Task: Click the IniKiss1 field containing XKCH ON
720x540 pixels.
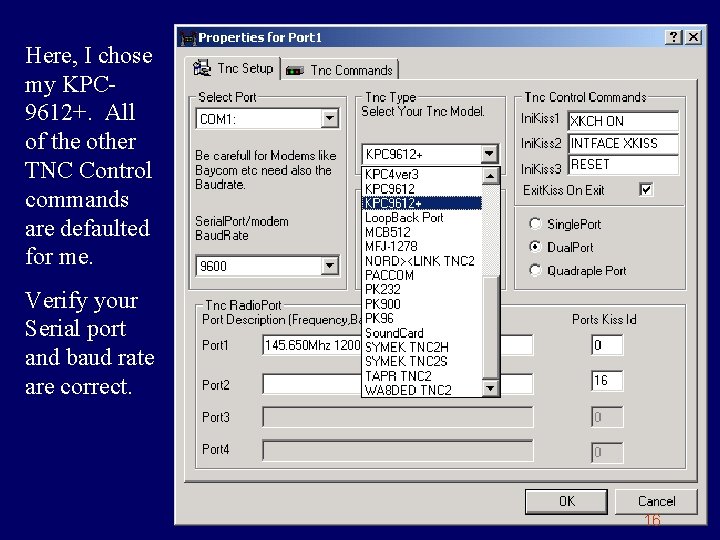Action: [x=623, y=121]
